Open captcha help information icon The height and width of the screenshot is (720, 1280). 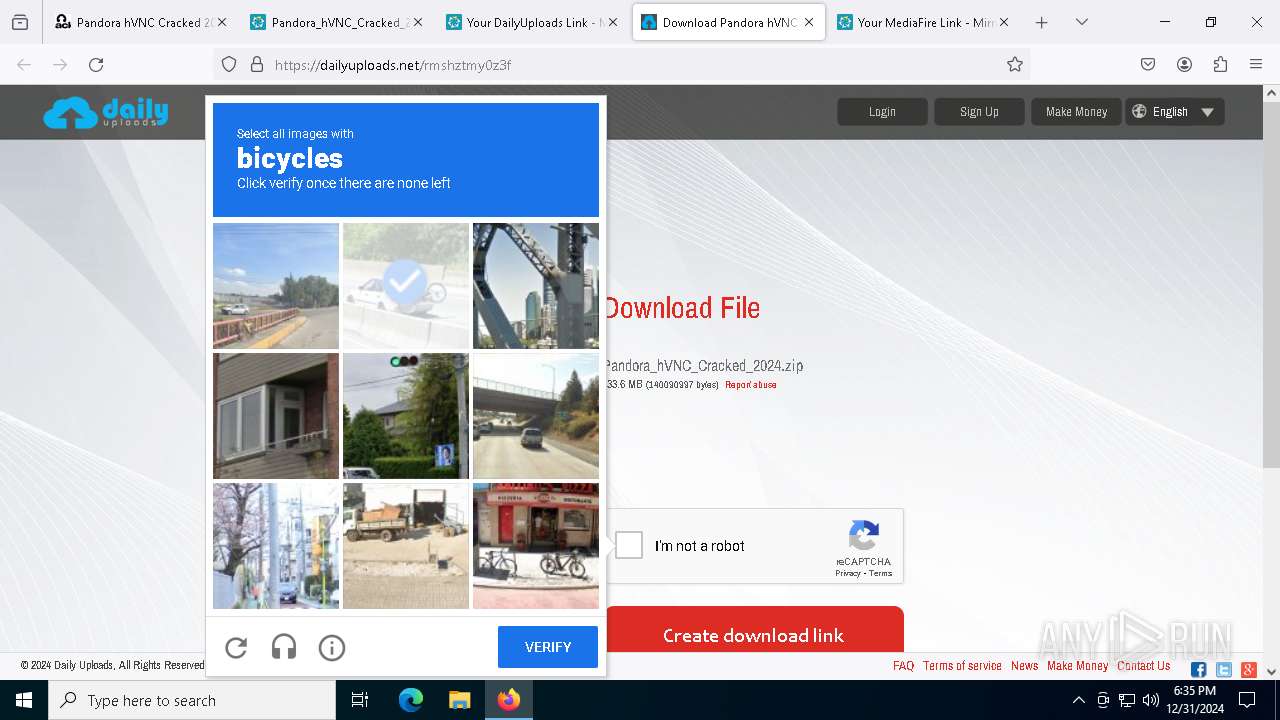(x=332, y=648)
